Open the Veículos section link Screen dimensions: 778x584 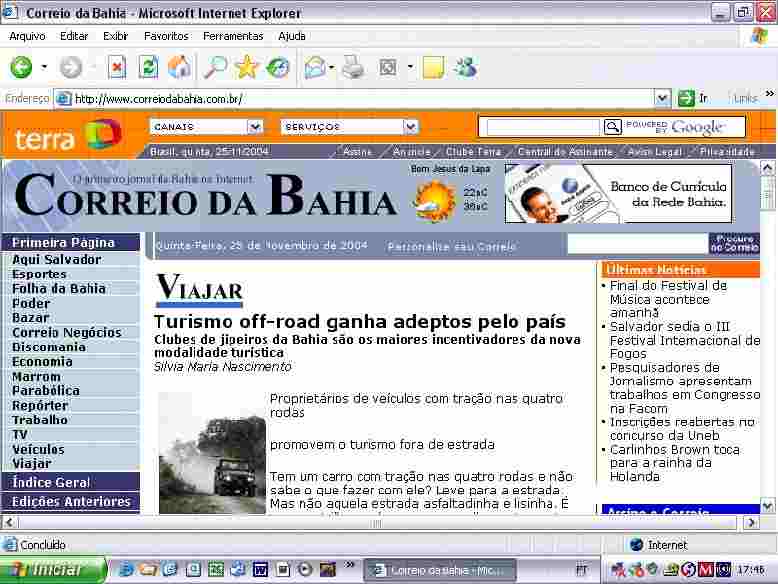coord(38,450)
